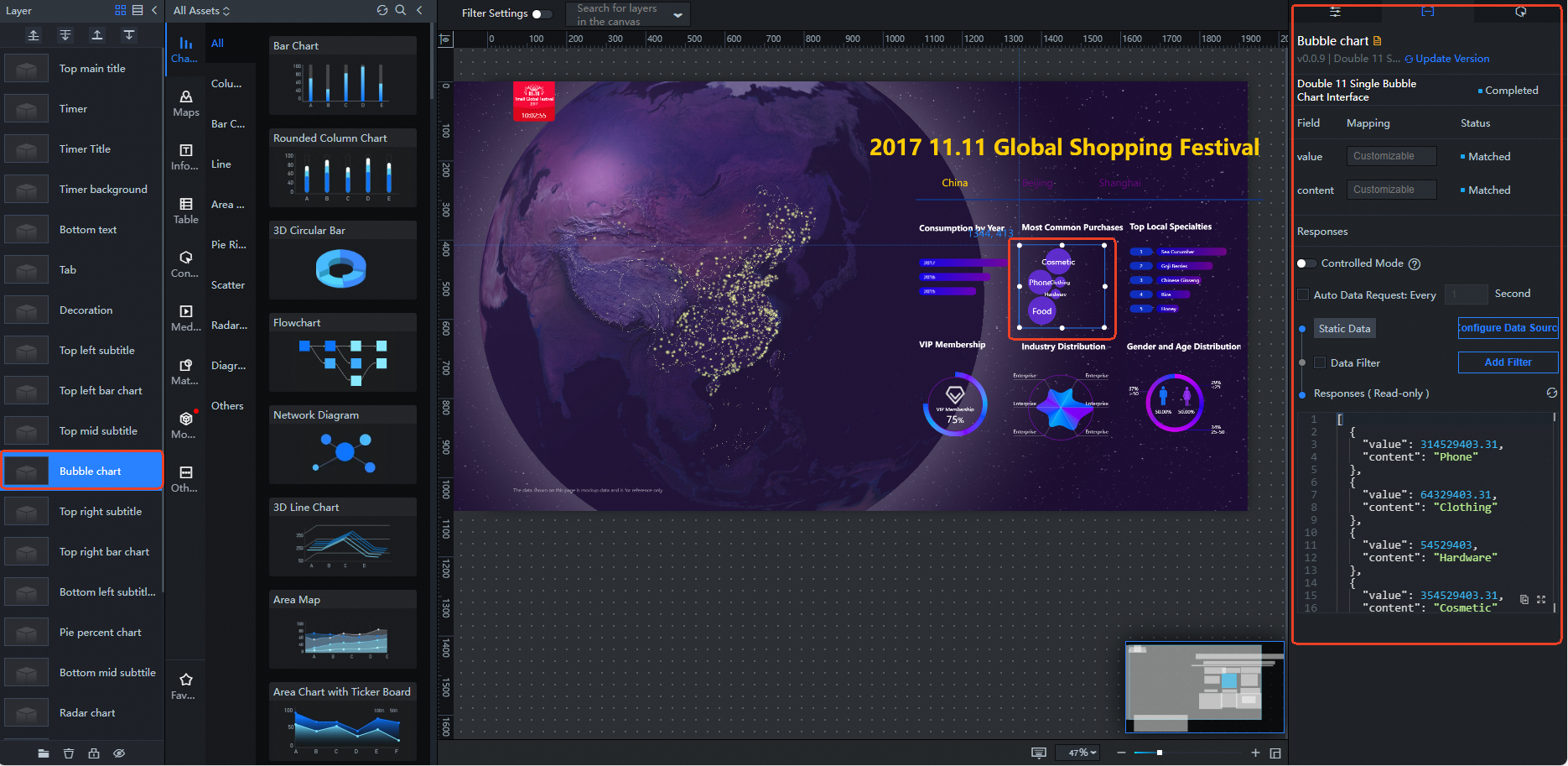Expand the response code editor fullscreen
1568x766 pixels.
click(1541, 600)
